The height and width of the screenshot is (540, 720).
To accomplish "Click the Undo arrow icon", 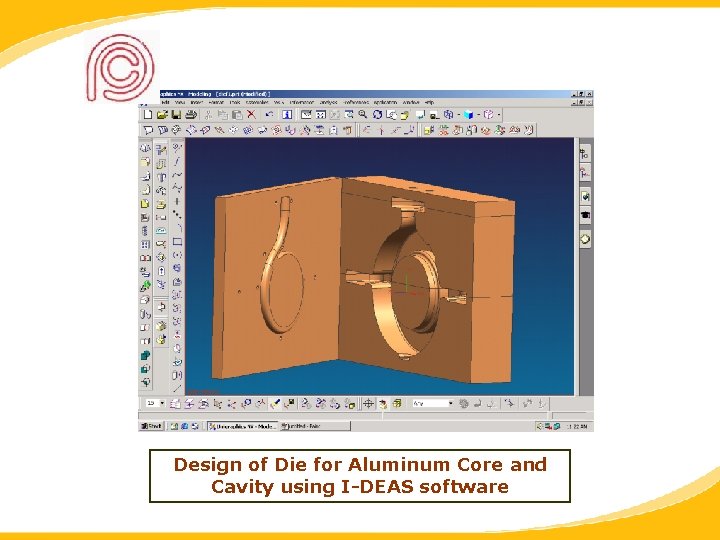I will pos(270,114).
